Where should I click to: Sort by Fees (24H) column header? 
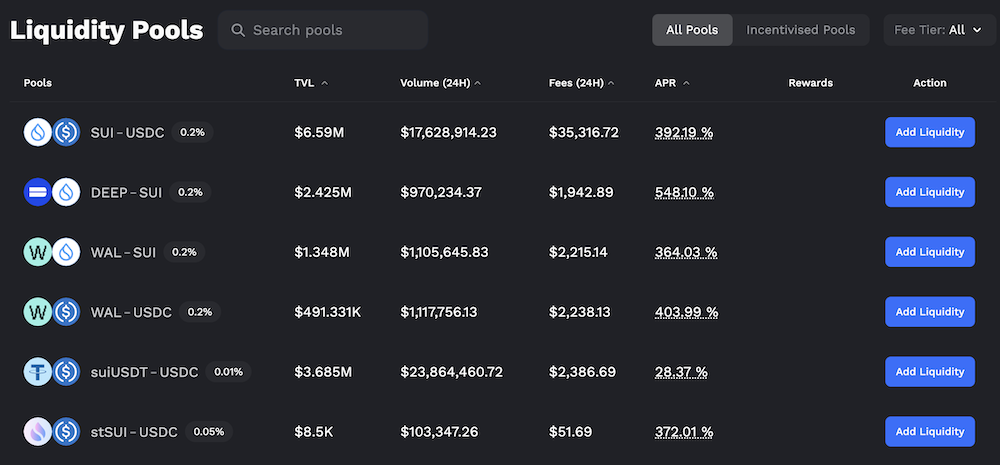click(582, 83)
